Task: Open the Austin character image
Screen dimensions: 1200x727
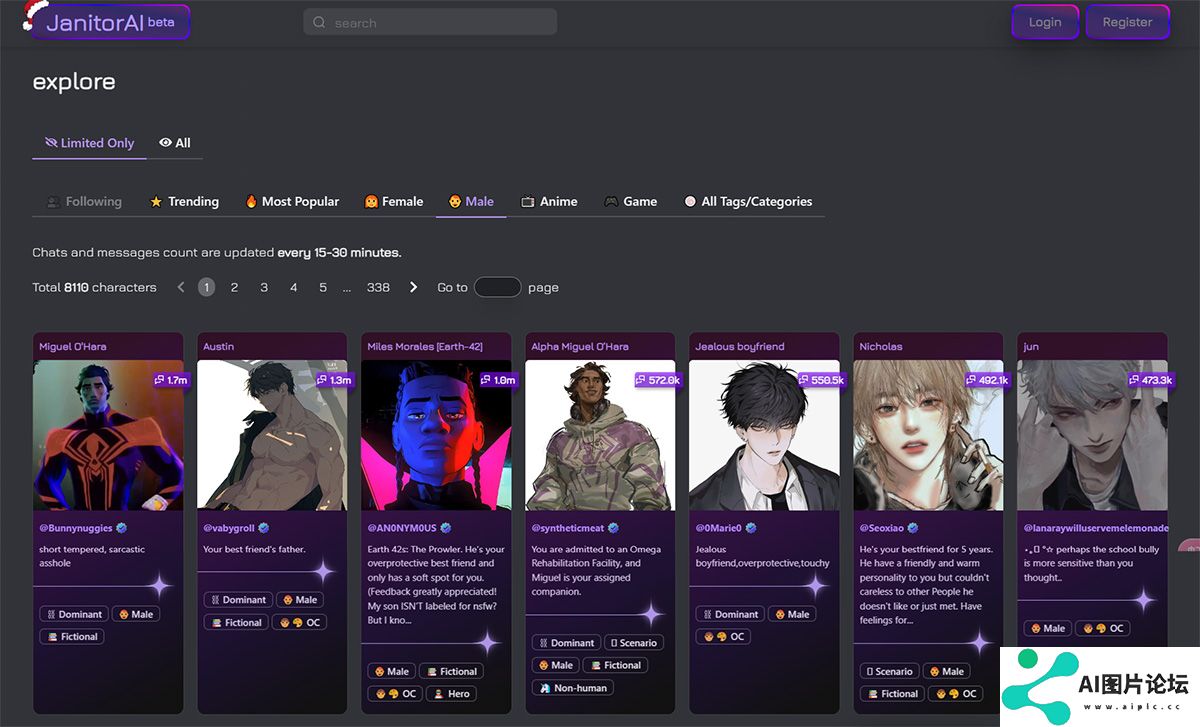Action: 272,435
